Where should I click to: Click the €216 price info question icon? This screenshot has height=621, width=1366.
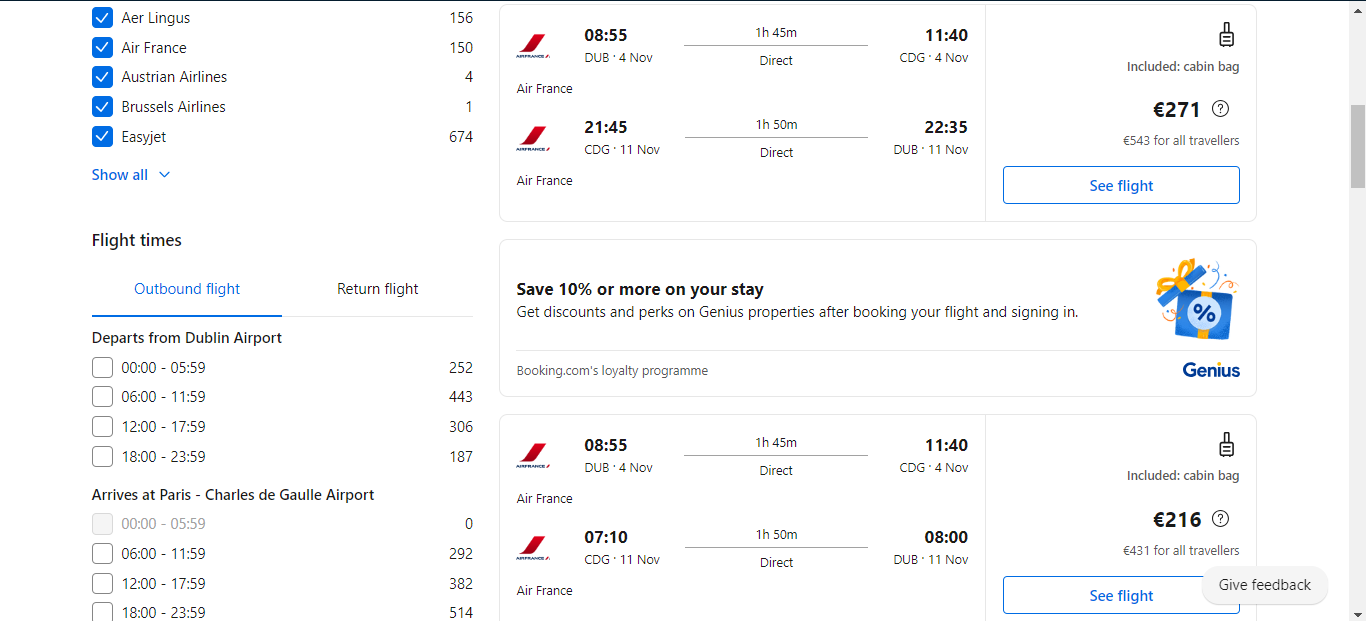click(1220, 519)
